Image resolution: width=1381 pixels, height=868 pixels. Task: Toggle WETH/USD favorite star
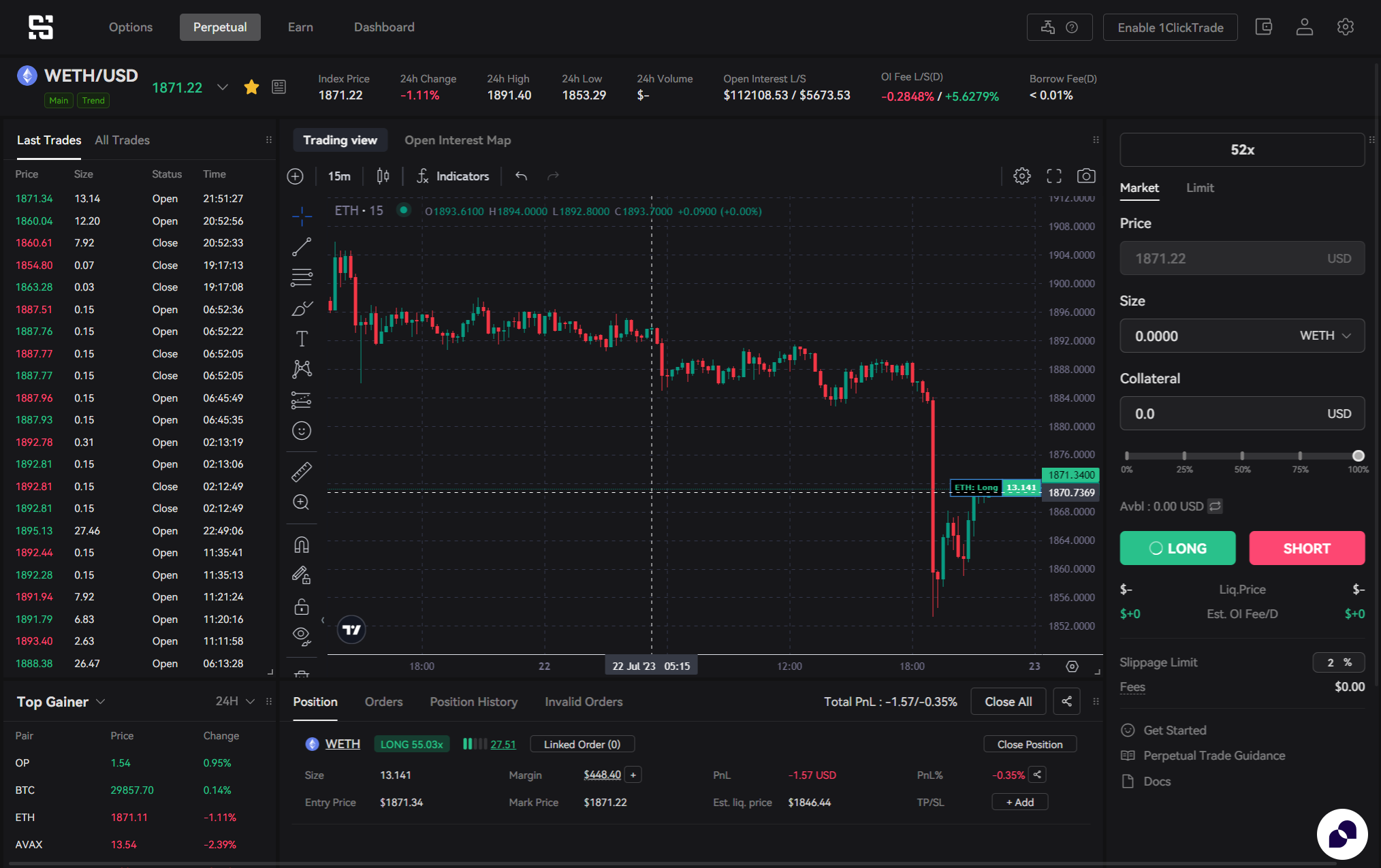click(251, 86)
